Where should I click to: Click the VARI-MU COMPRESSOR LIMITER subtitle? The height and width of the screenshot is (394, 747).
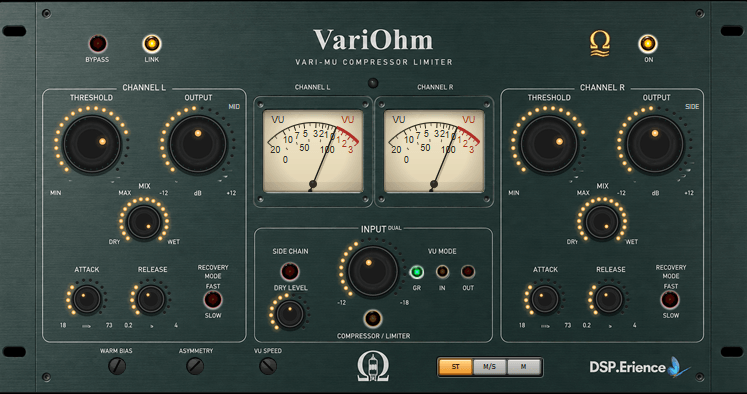click(374, 62)
